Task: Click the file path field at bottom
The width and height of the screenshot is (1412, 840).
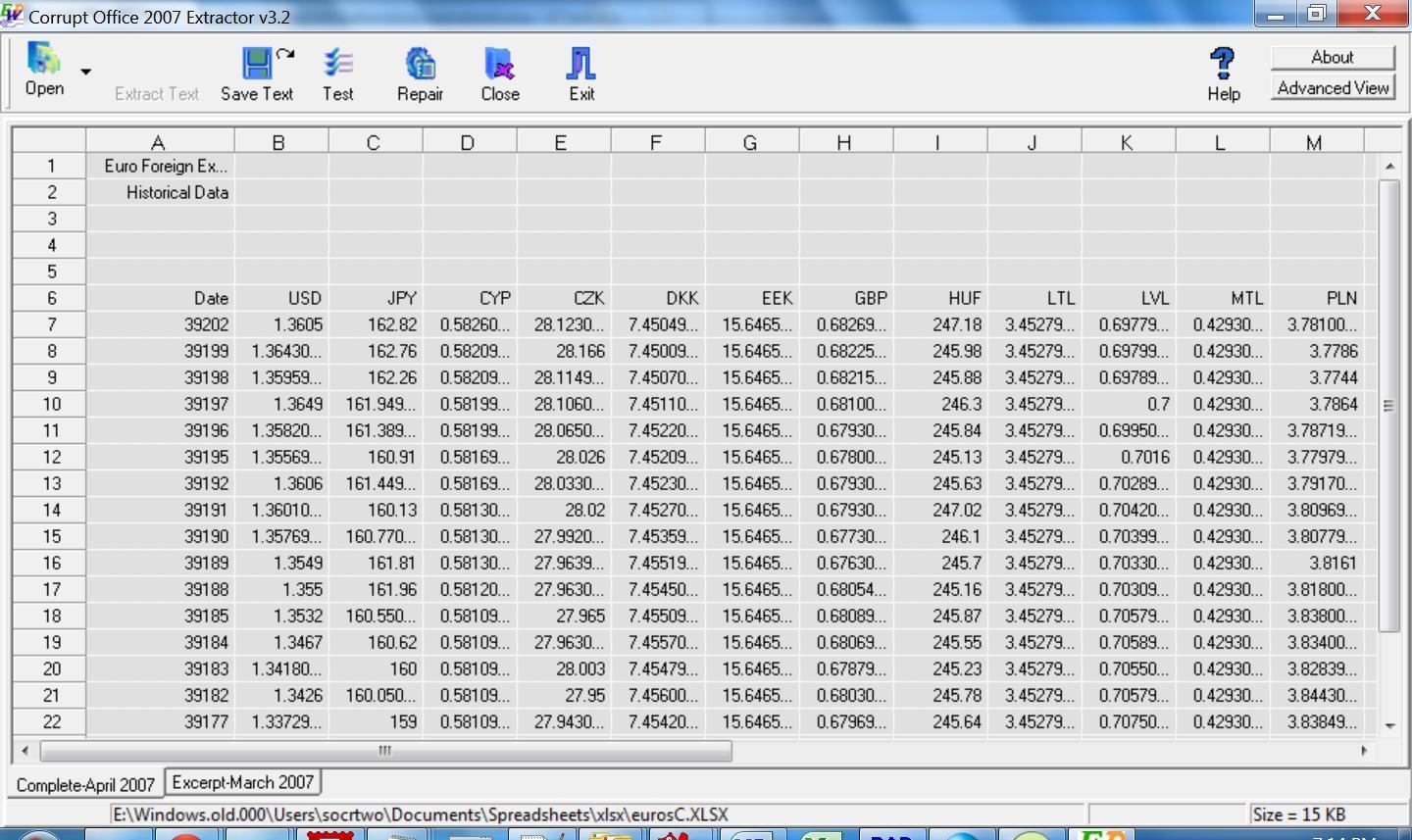Action: (597, 815)
